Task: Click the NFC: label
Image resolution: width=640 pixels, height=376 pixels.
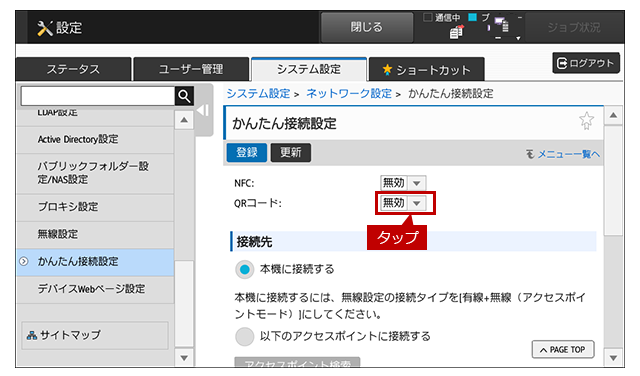Action: coord(244,183)
